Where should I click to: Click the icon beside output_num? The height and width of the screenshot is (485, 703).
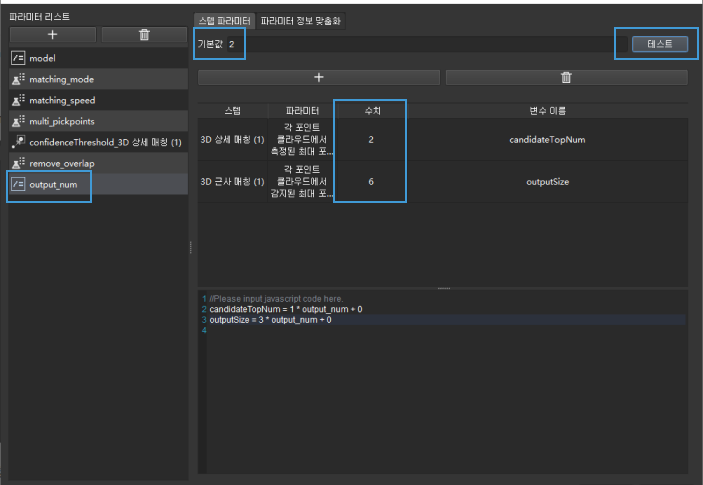tap(17, 184)
